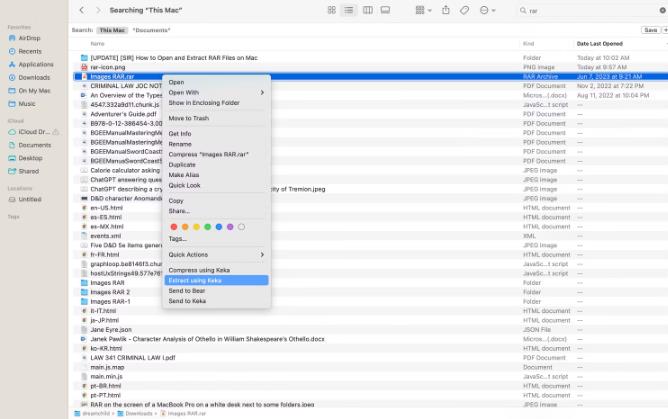Open Downloads in the sidebar
Image resolution: width=668 pixels, height=419 pixels.
tap(34, 77)
